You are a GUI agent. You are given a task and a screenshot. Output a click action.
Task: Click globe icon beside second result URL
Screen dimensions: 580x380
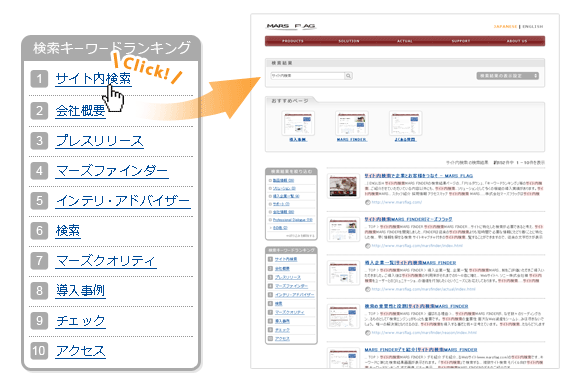(x=368, y=246)
